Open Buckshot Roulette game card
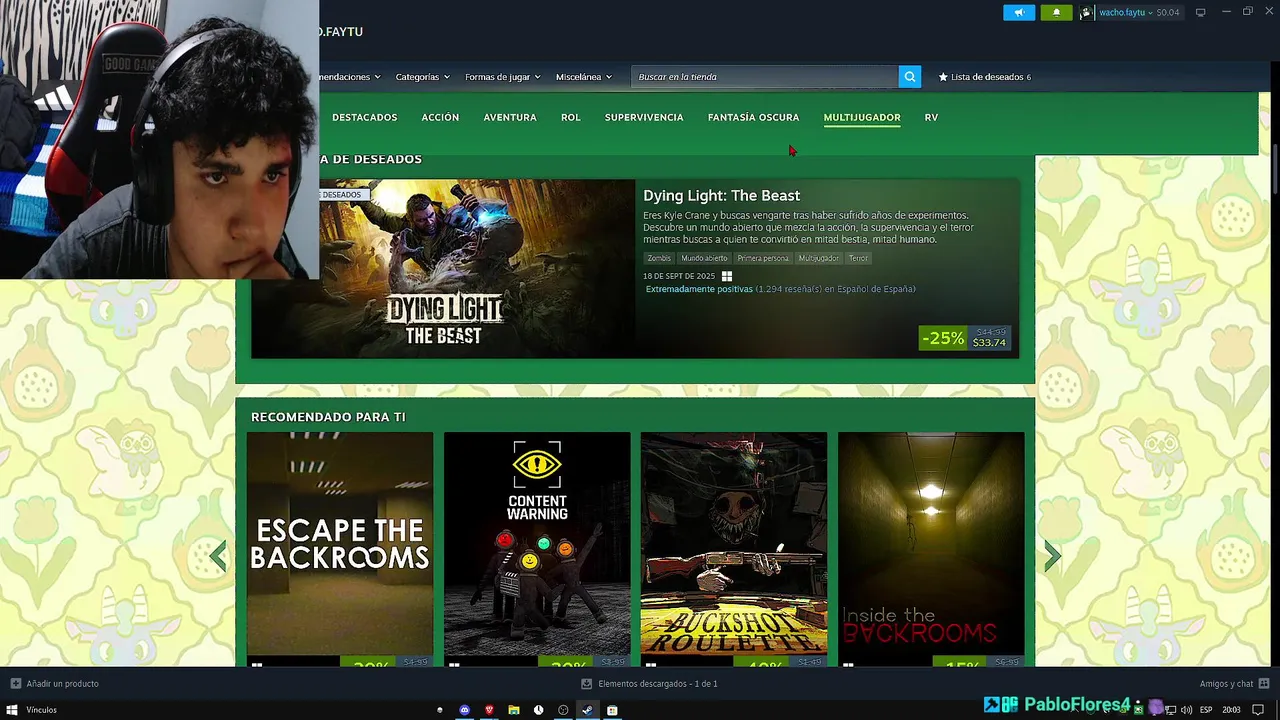The width and height of the screenshot is (1280, 720). pos(734,549)
